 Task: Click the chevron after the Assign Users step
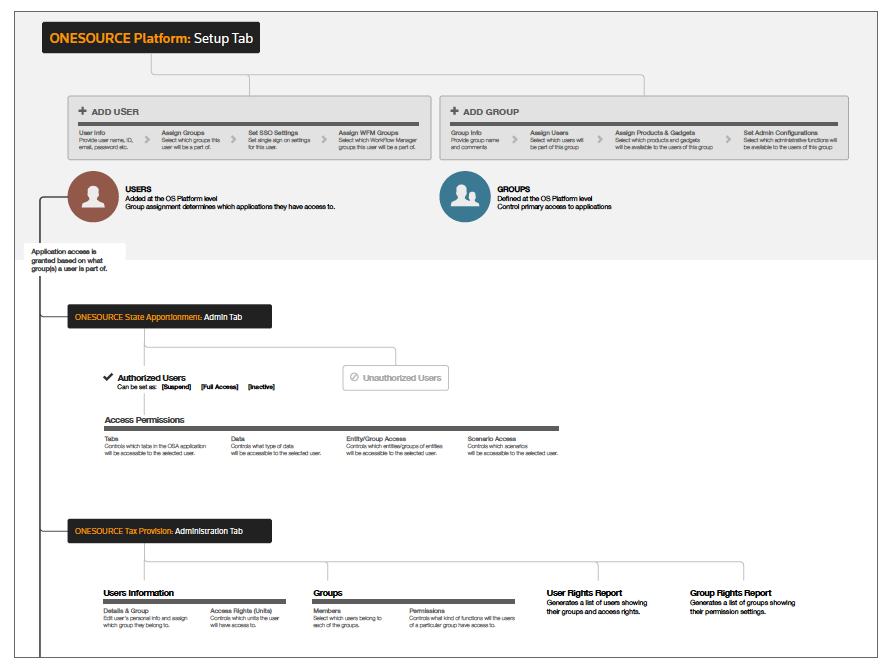[x=600, y=139]
